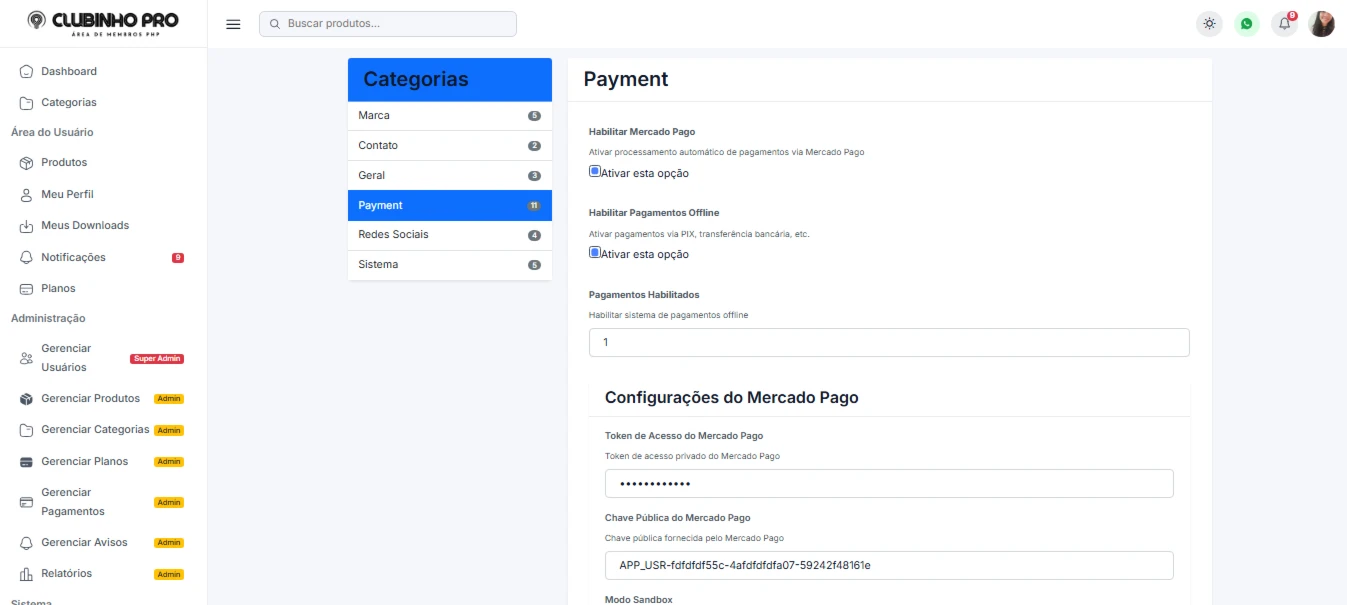Open Meus Downloads page

(x=85, y=225)
